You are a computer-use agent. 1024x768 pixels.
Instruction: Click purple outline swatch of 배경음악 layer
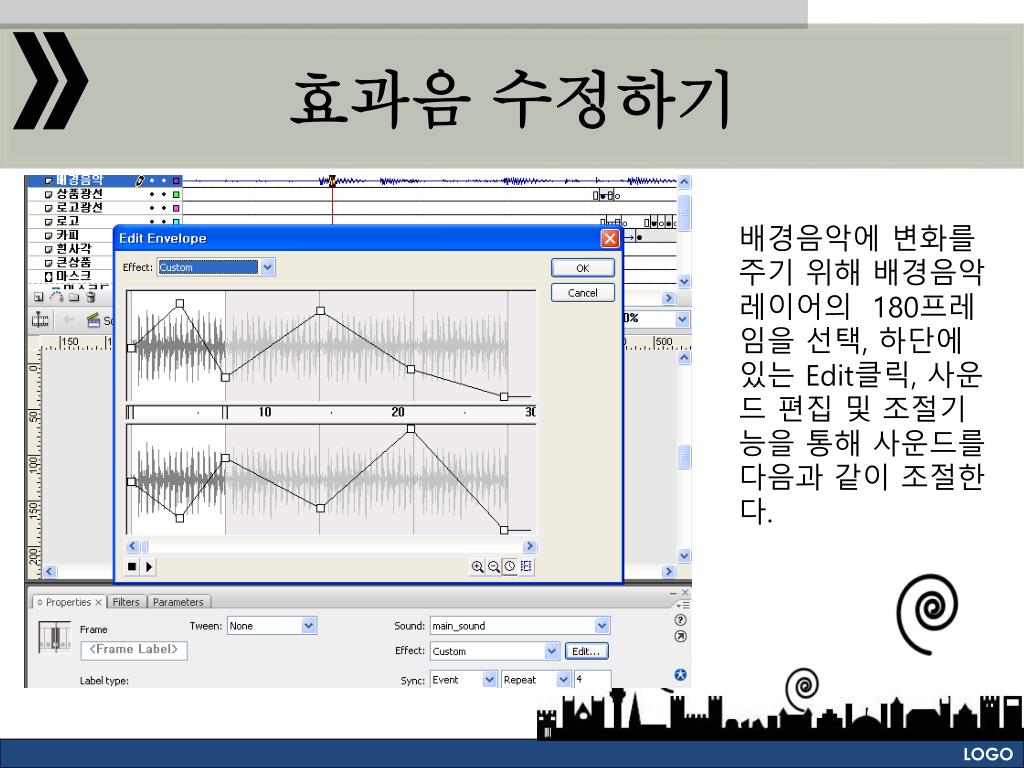coord(176,181)
